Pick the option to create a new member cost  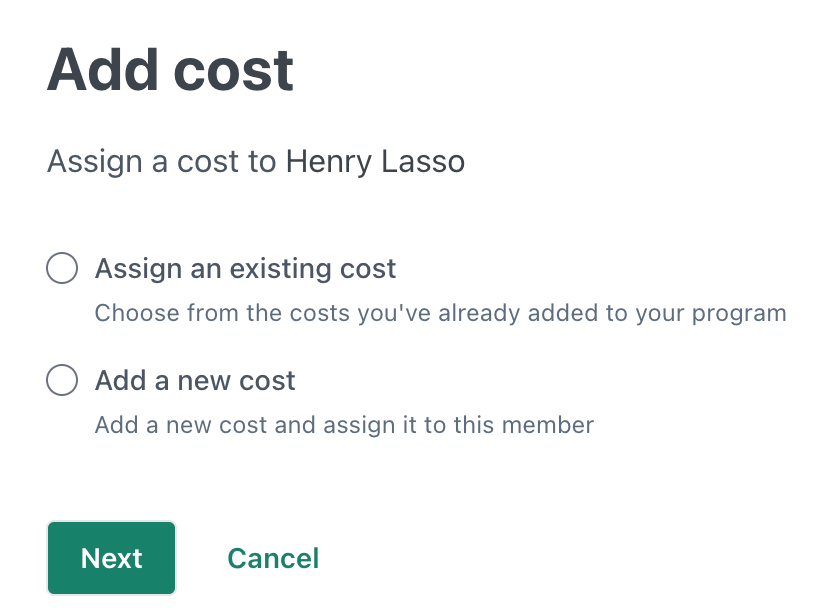click(62, 381)
